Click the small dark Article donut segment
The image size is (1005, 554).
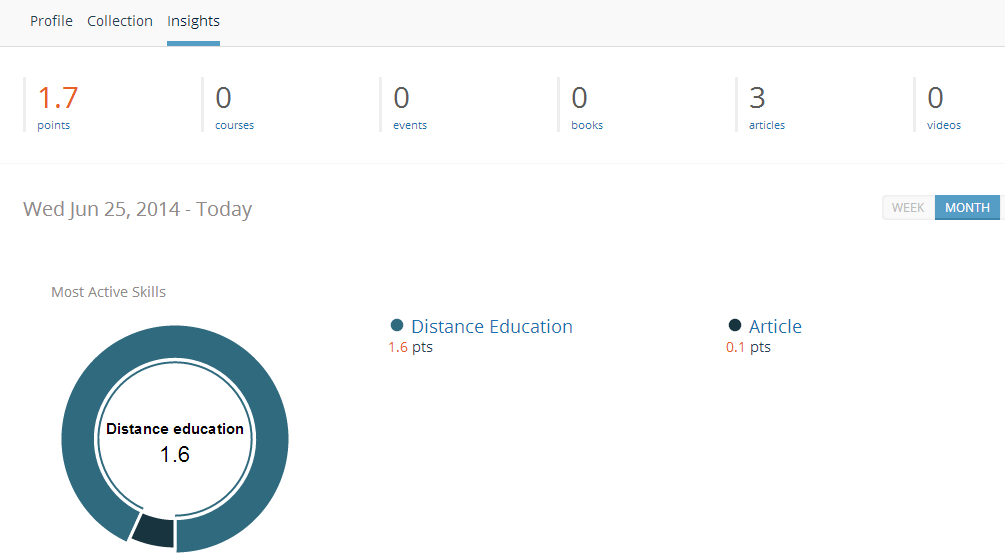(x=153, y=530)
